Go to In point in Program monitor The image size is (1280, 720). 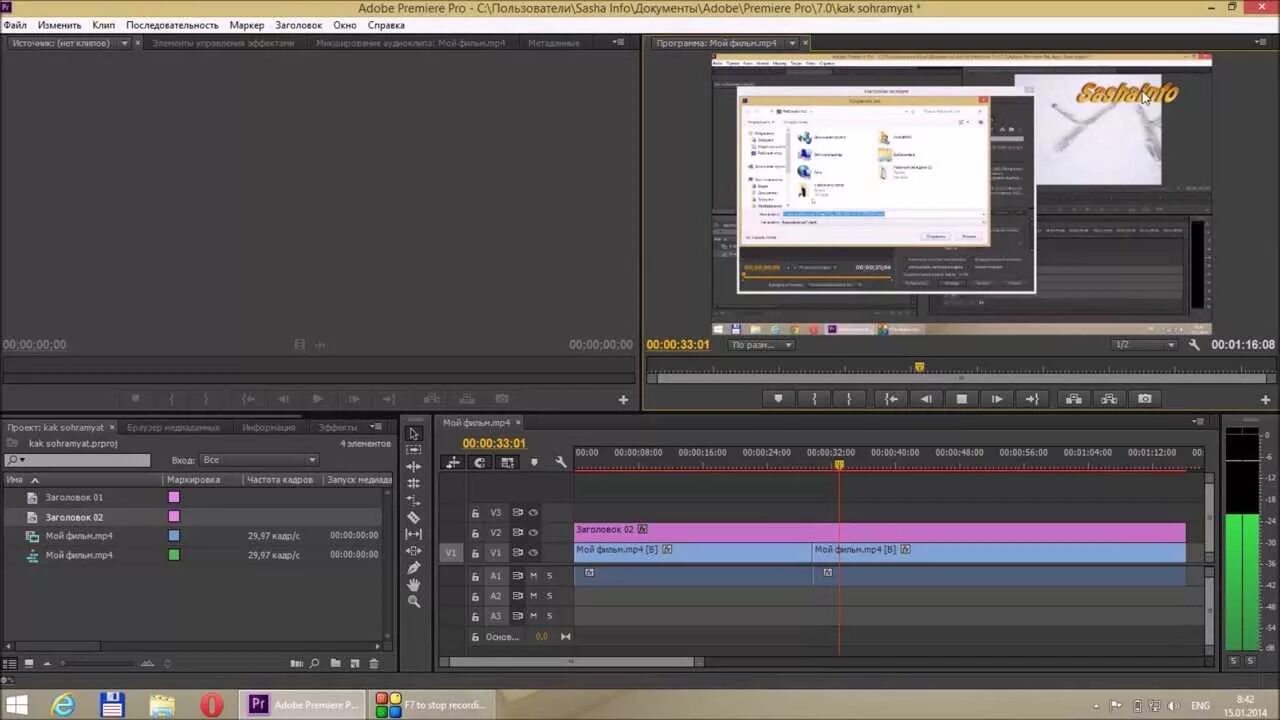(x=890, y=398)
